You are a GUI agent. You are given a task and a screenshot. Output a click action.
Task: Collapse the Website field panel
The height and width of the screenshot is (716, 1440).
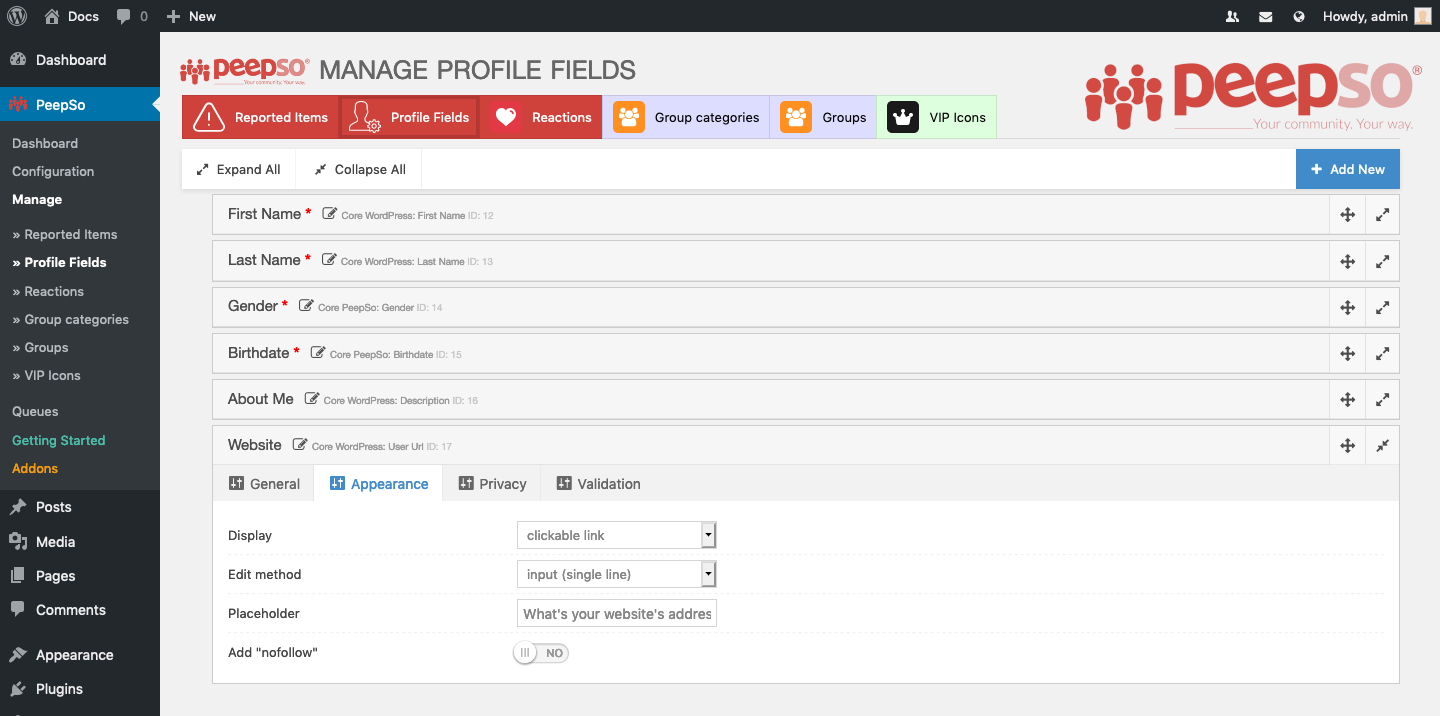coord(1382,446)
